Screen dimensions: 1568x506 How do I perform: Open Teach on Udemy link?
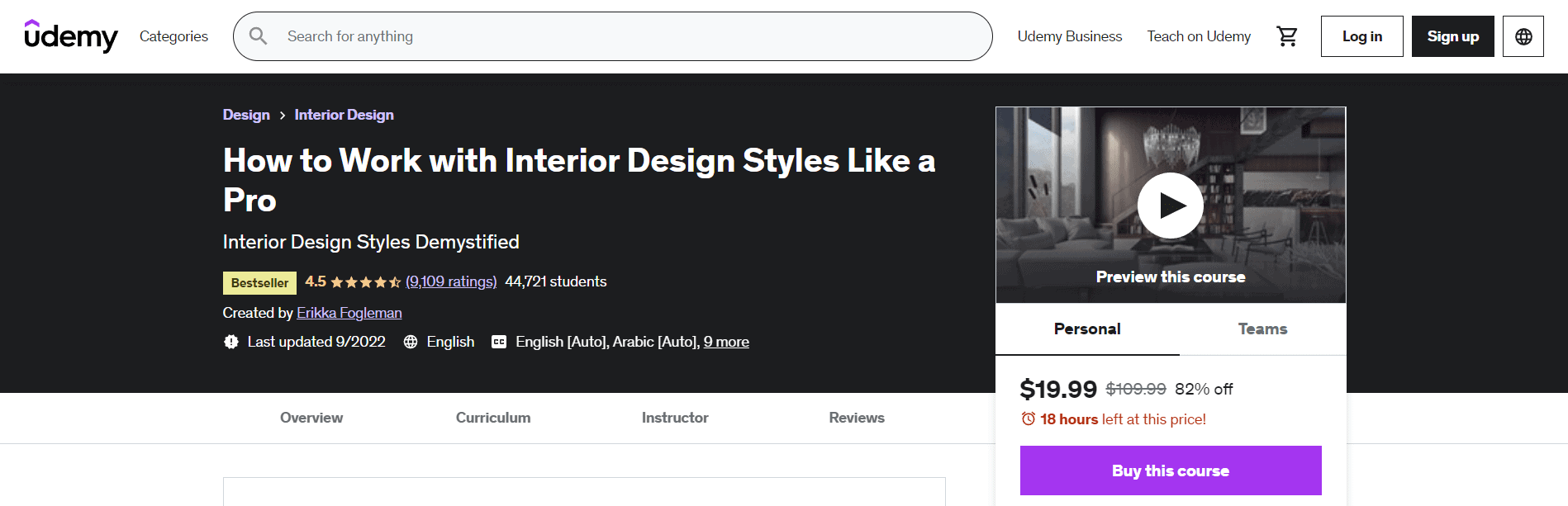point(1199,36)
